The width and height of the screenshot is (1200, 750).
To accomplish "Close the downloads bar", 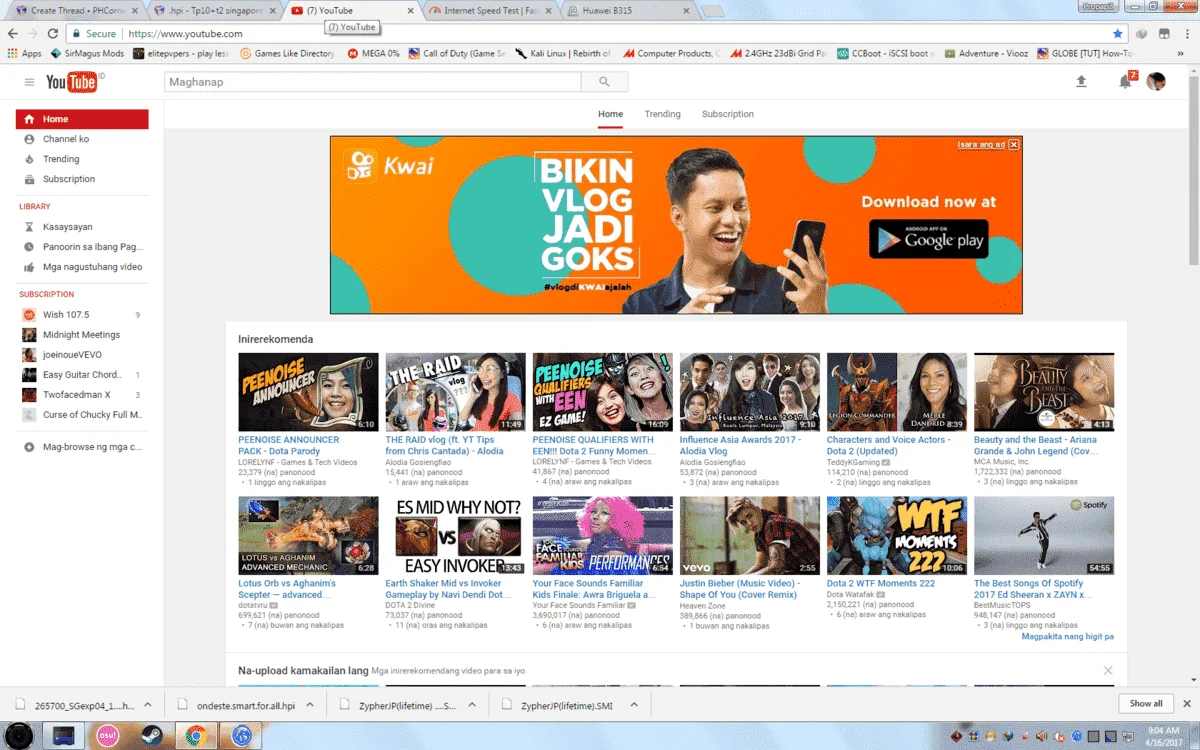I will click(x=1186, y=703).
